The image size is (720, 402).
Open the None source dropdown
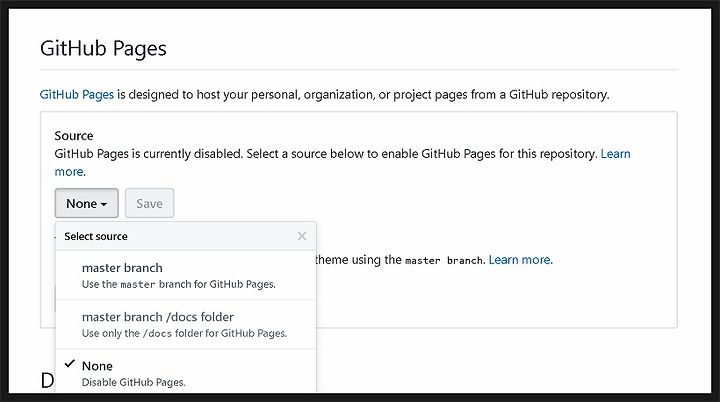(86, 203)
